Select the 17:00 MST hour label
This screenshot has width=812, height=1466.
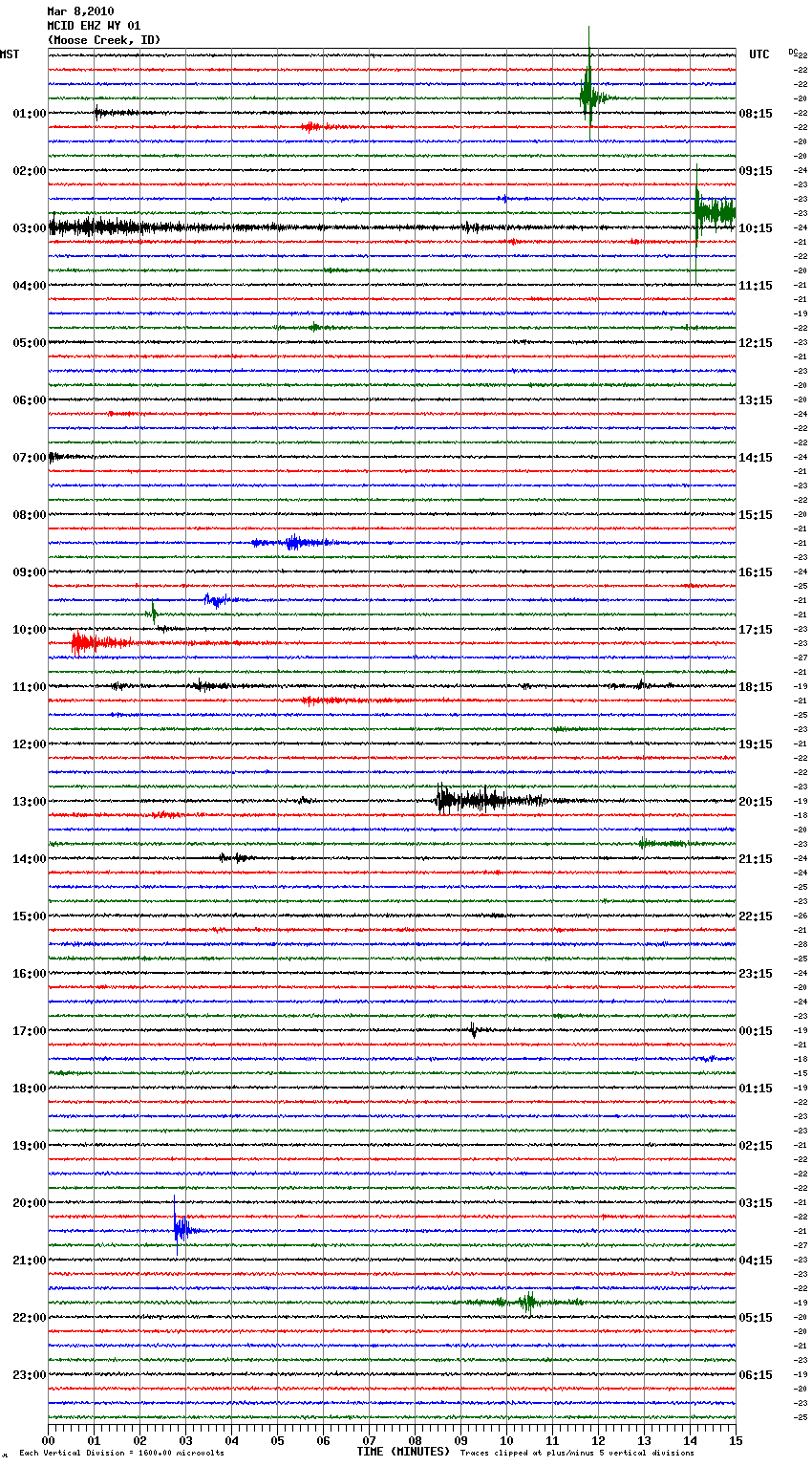tap(30, 1031)
